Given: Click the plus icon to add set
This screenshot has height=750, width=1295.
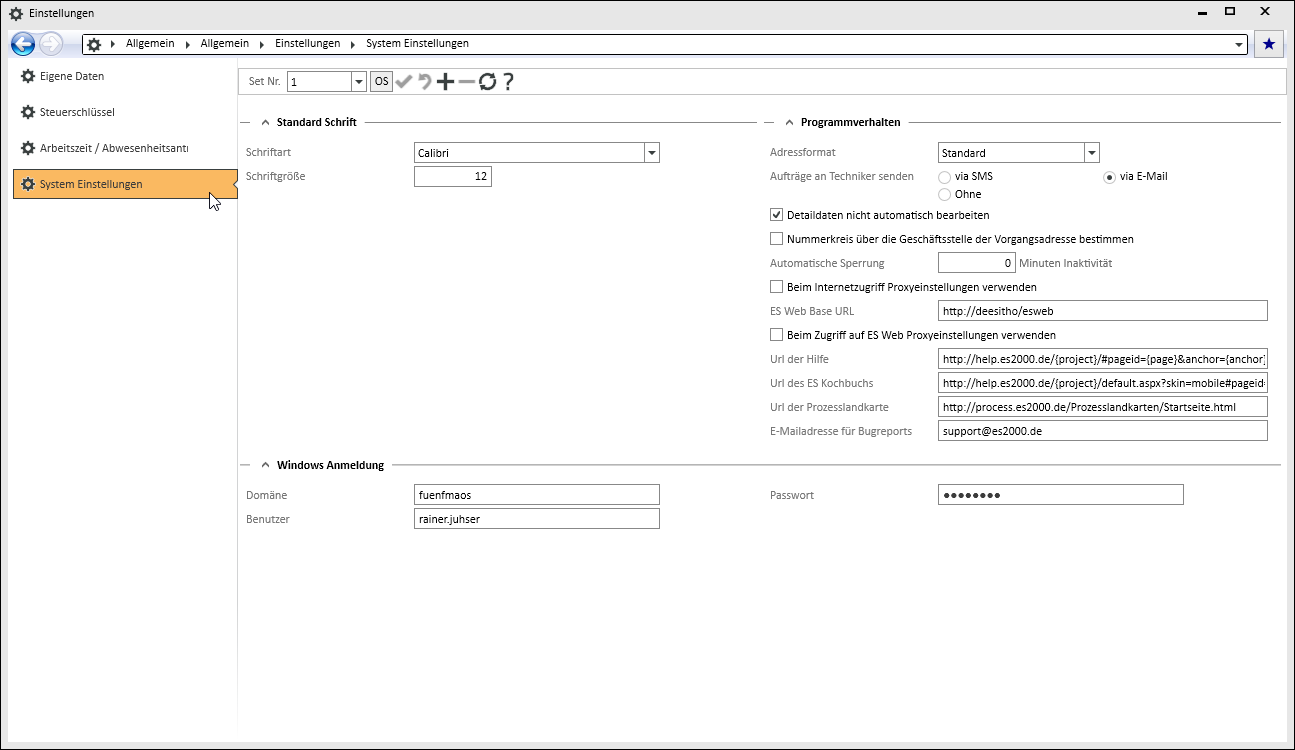Looking at the screenshot, I should 446,82.
